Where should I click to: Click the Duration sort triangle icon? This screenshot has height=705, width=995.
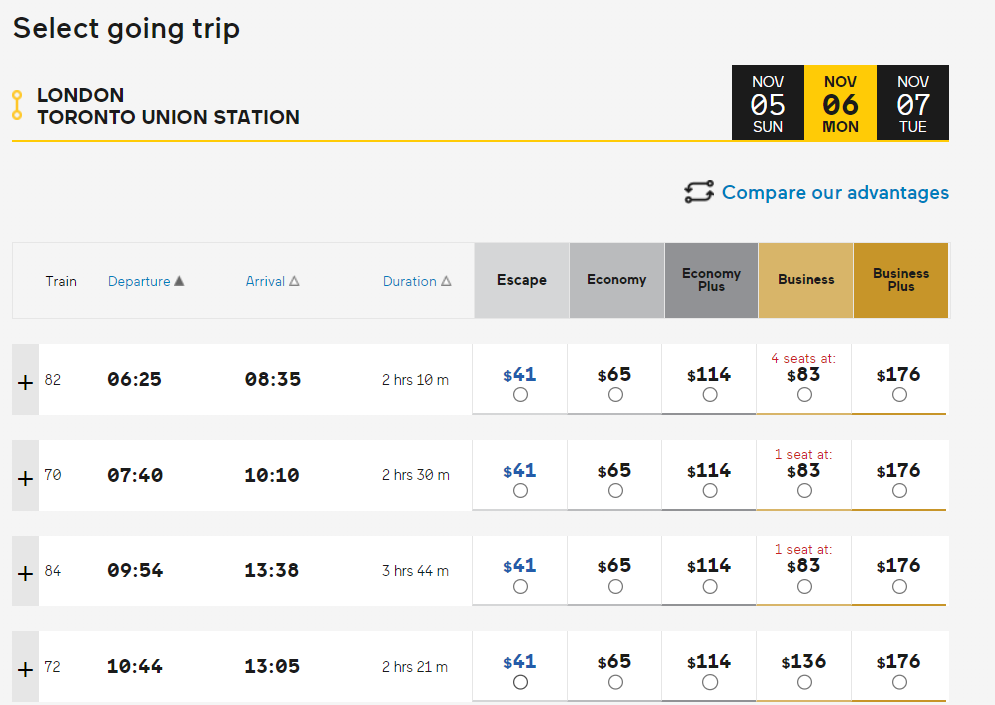446,281
